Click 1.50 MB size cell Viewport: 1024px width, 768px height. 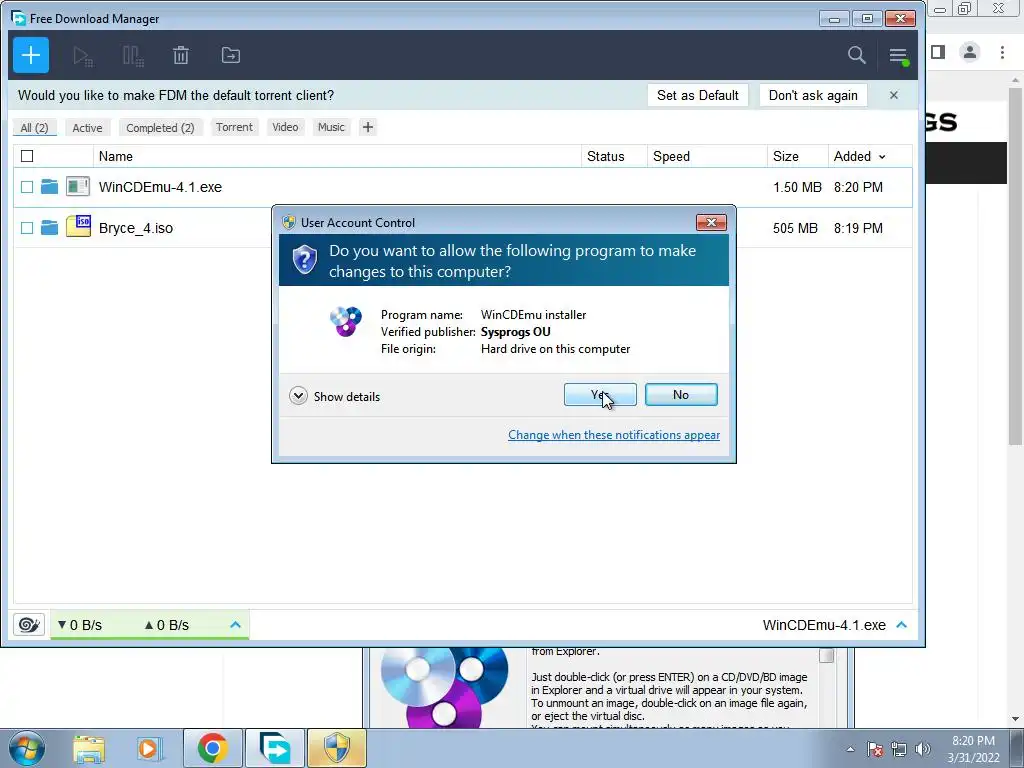coord(797,187)
